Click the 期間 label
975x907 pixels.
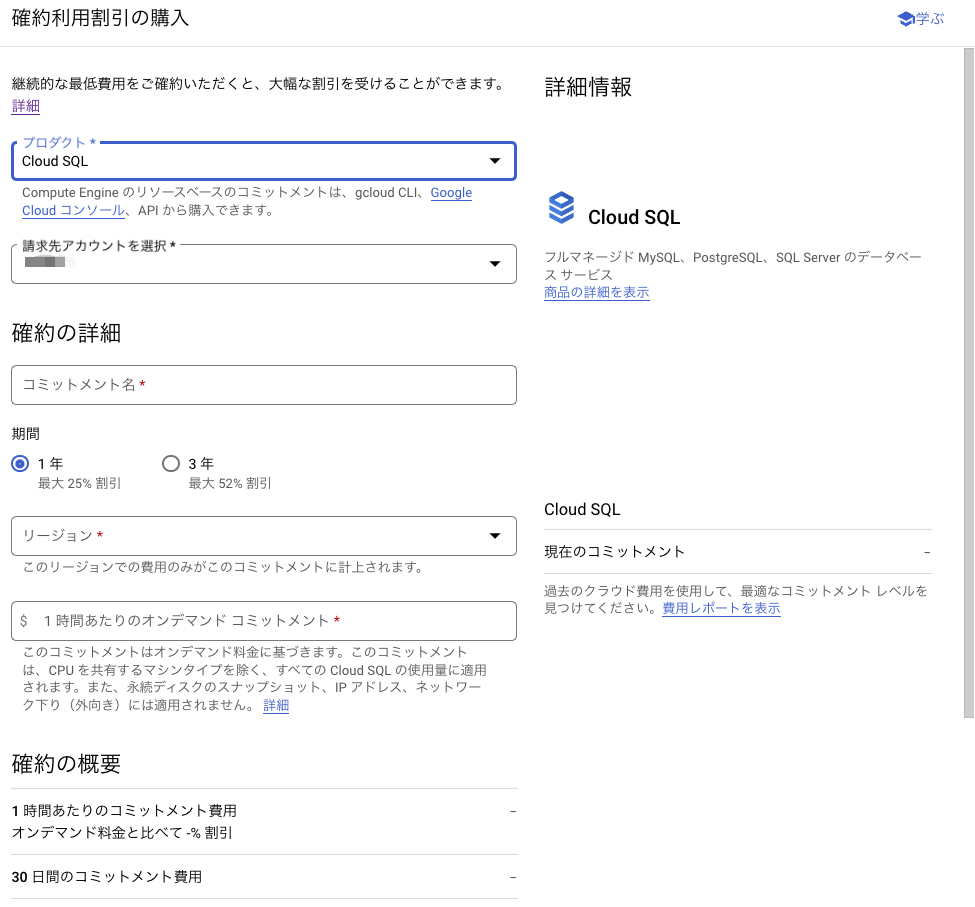25,434
